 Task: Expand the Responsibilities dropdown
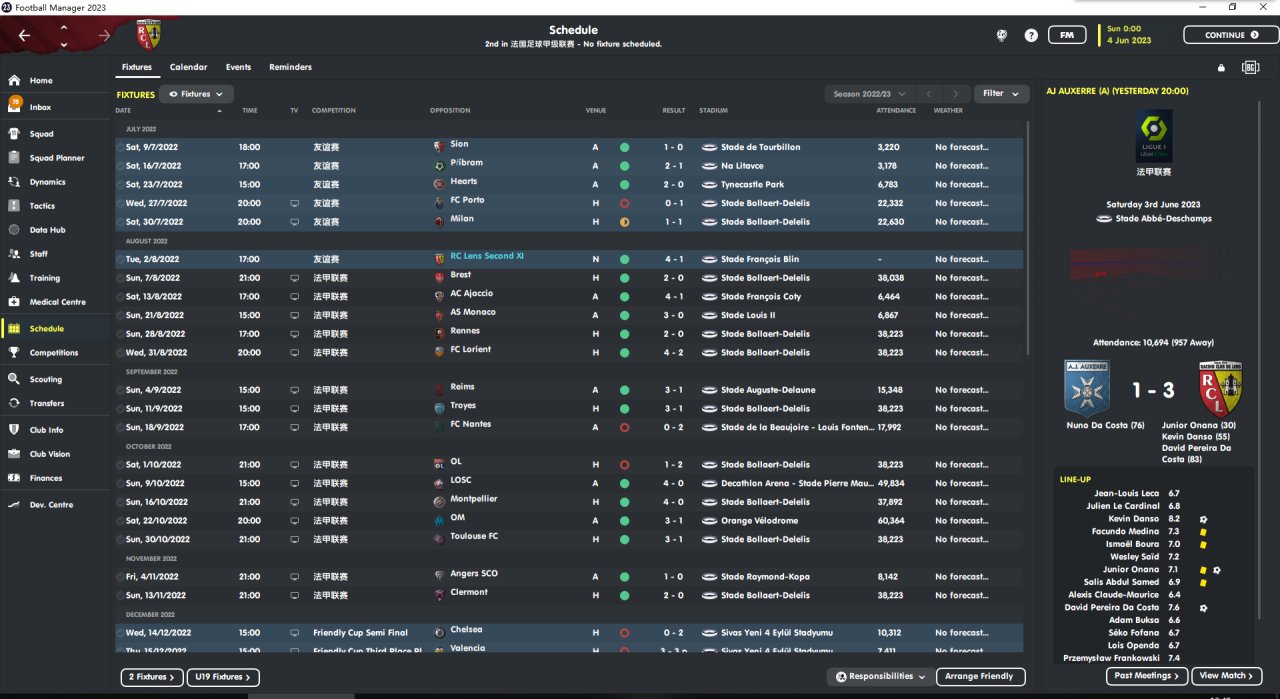click(880, 677)
